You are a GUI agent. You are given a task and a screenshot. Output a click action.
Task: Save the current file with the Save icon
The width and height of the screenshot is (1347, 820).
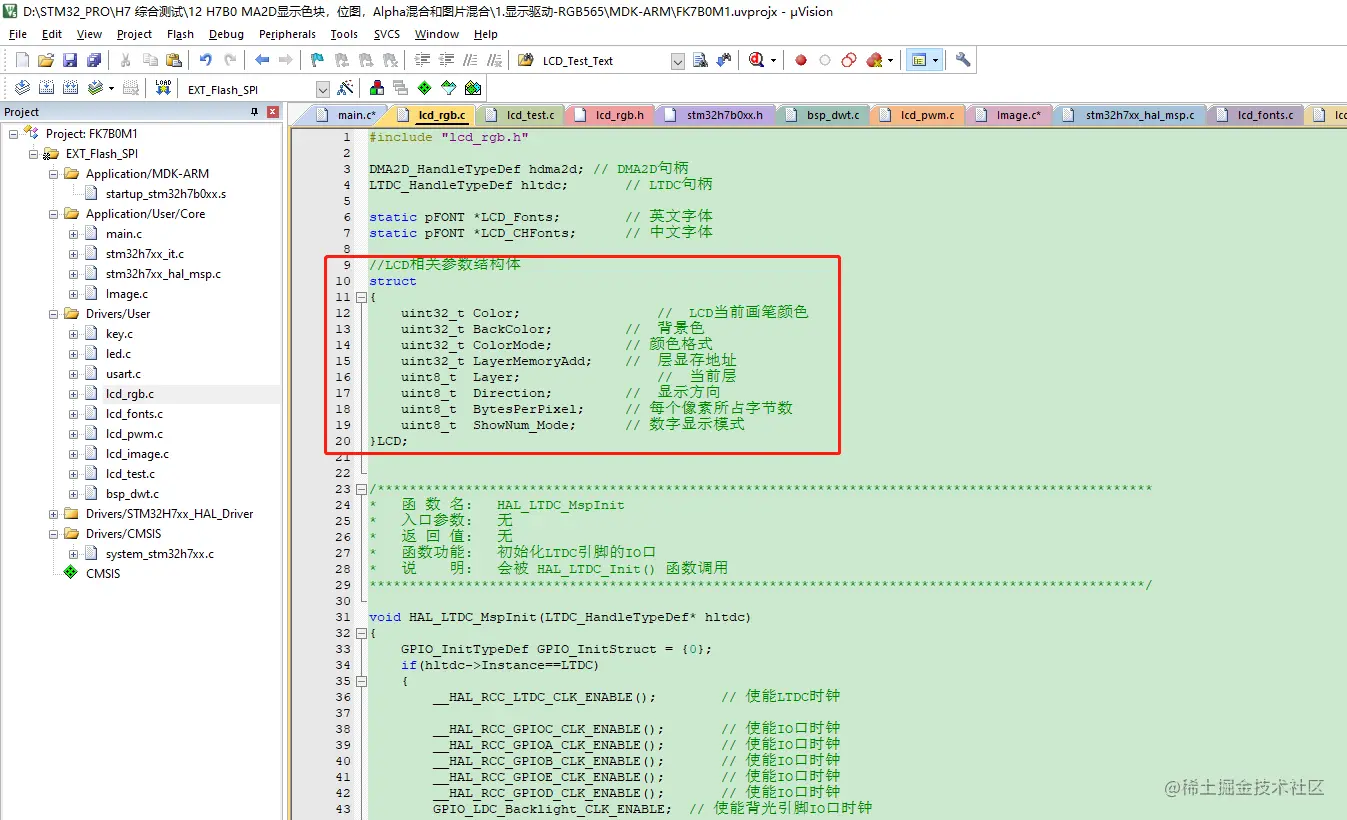(x=70, y=60)
